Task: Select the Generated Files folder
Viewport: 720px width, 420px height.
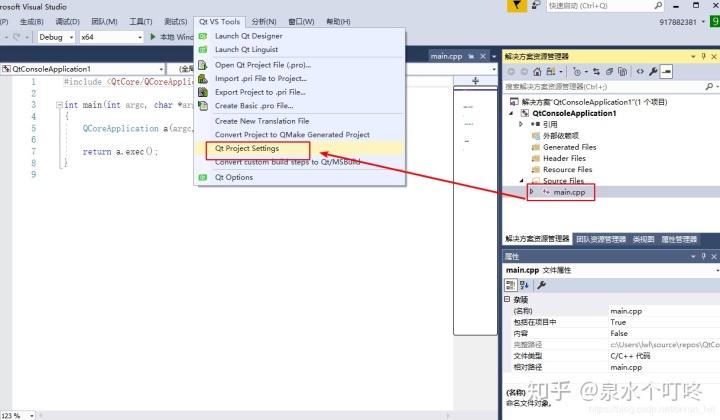Action: [569, 147]
